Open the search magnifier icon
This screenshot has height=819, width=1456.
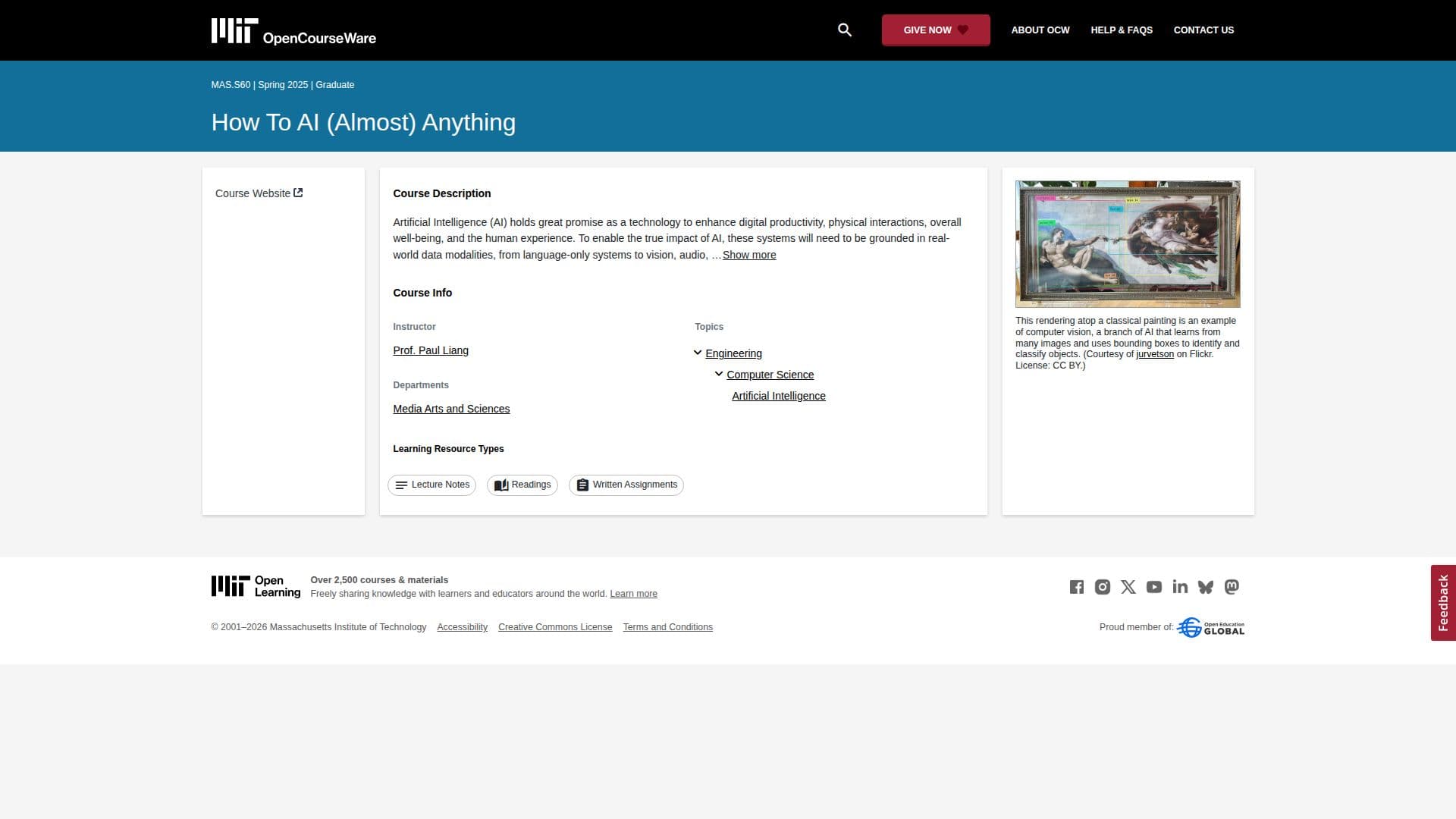click(844, 30)
